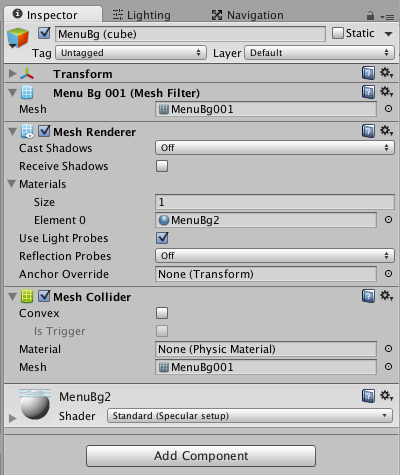Enable the Convex checkbox

pyautogui.click(x=162, y=313)
